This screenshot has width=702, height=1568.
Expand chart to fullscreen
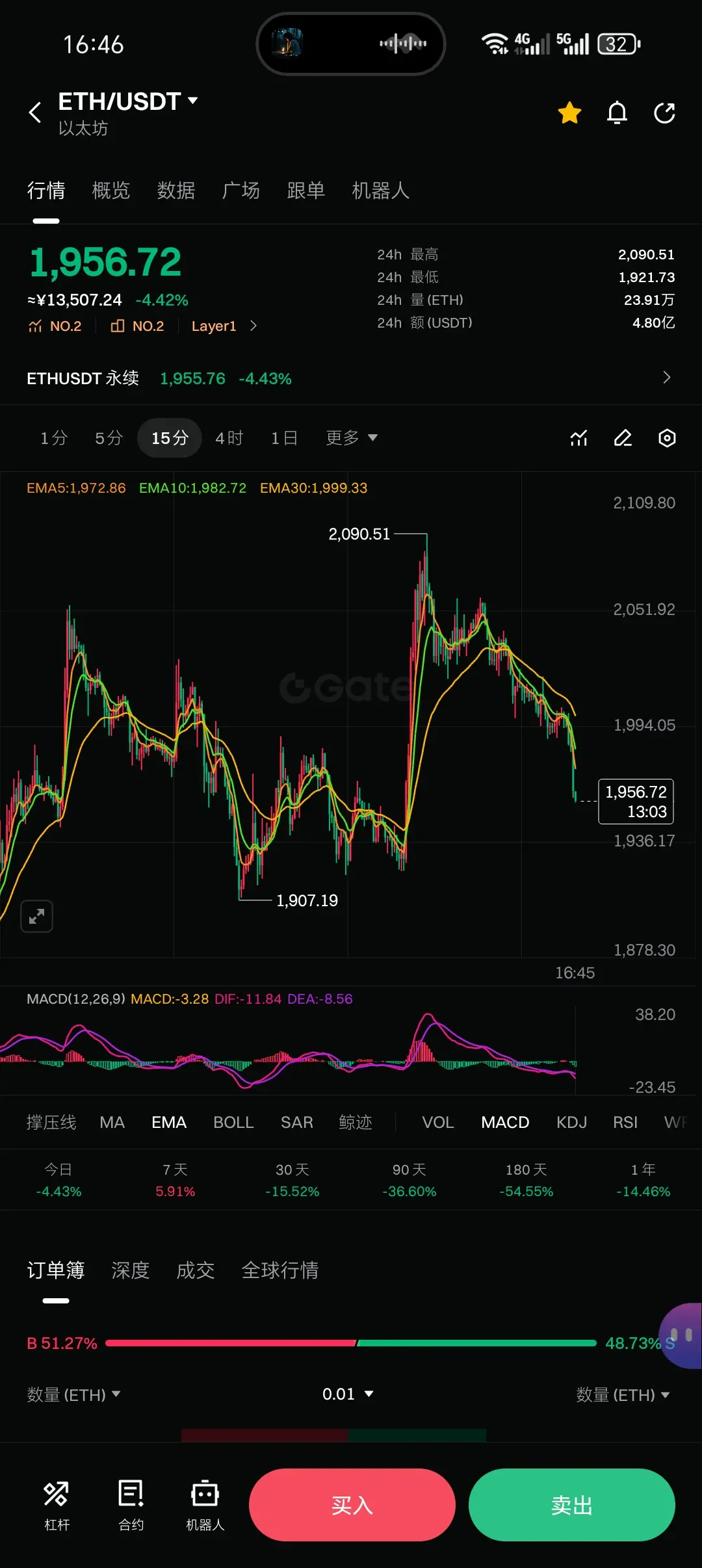click(x=37, y=917)
